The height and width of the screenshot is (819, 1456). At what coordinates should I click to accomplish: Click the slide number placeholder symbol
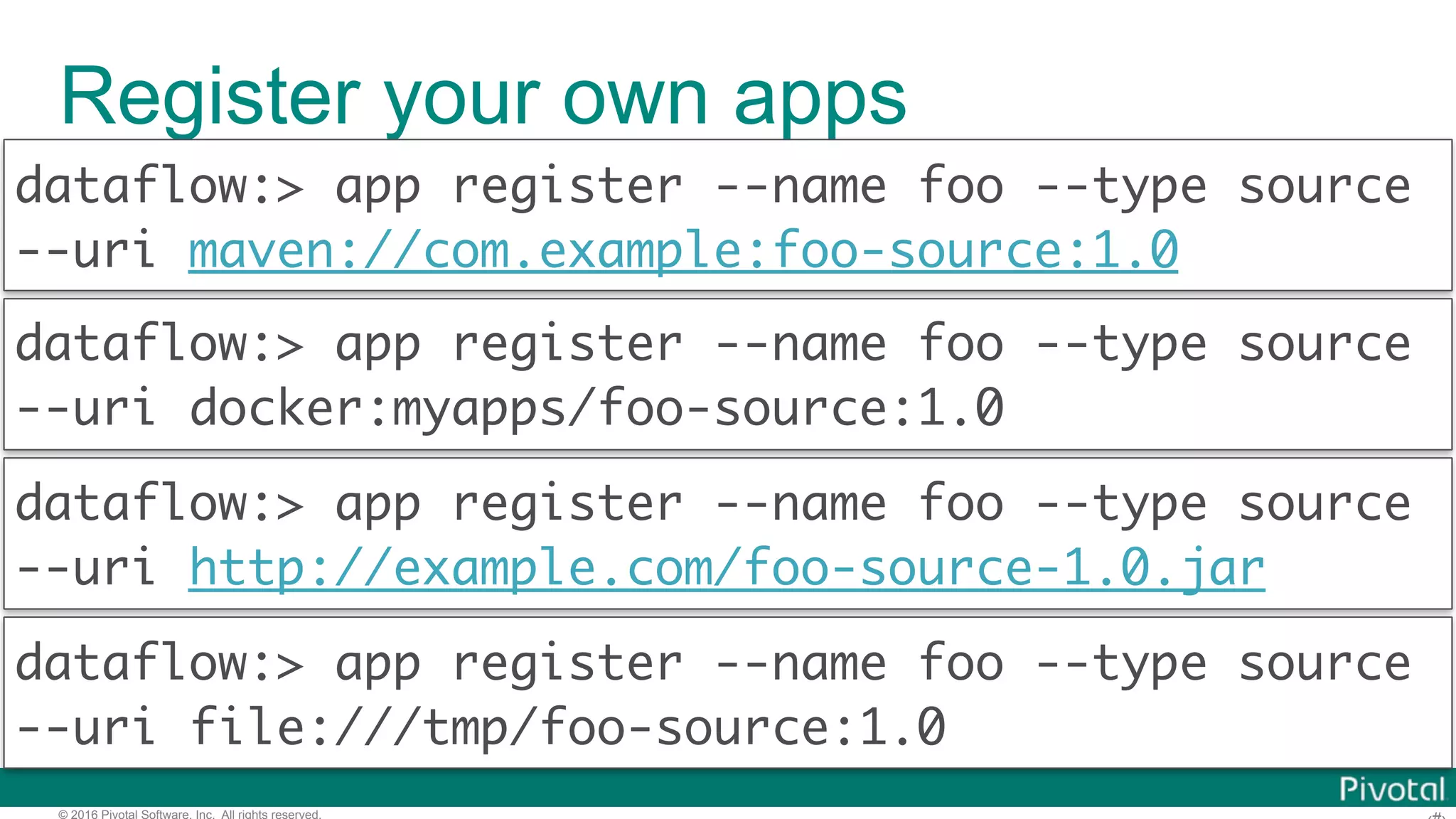coord(1436,815)
